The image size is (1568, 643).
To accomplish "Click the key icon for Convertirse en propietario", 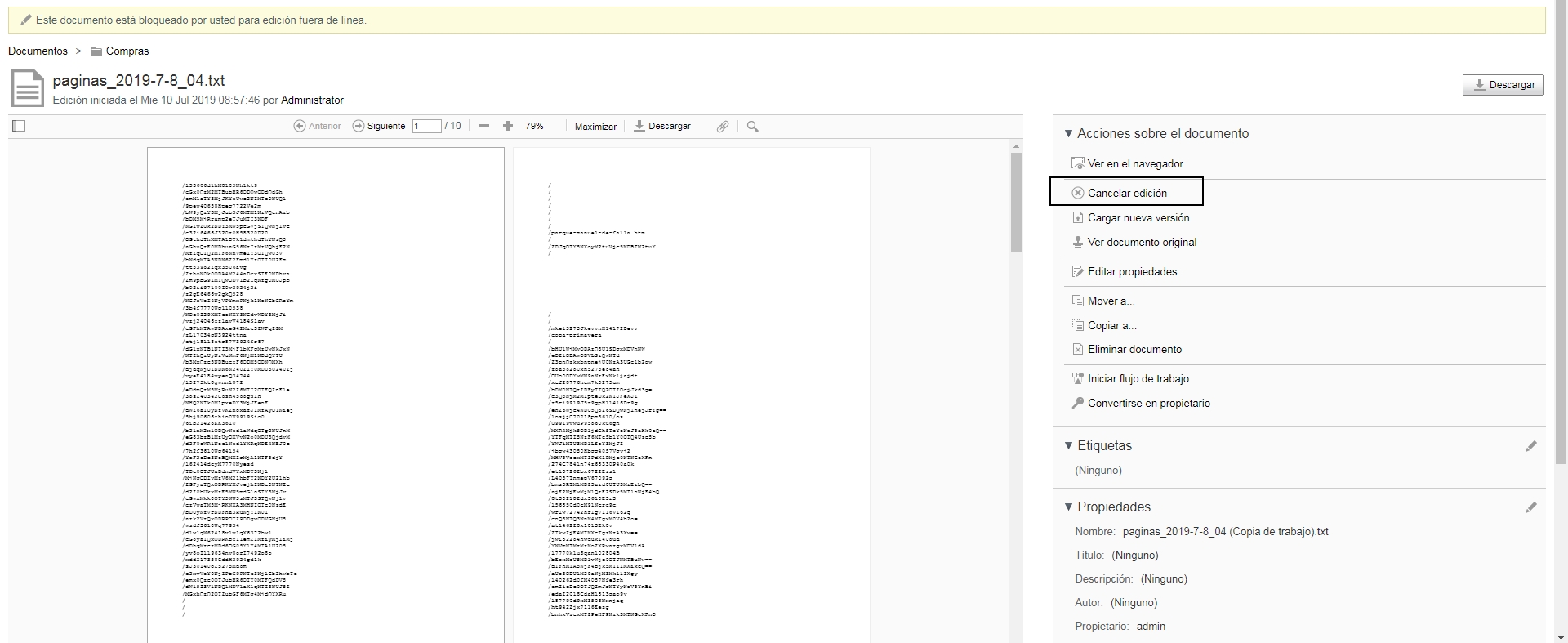I will coord(1077,403).
